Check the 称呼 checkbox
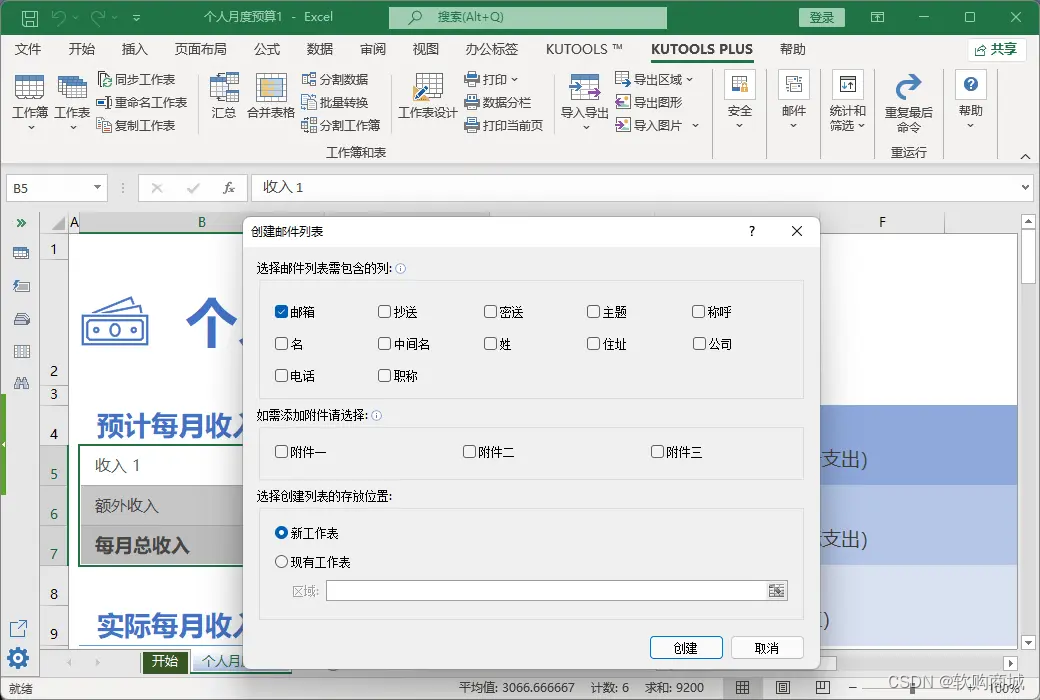 698,312
